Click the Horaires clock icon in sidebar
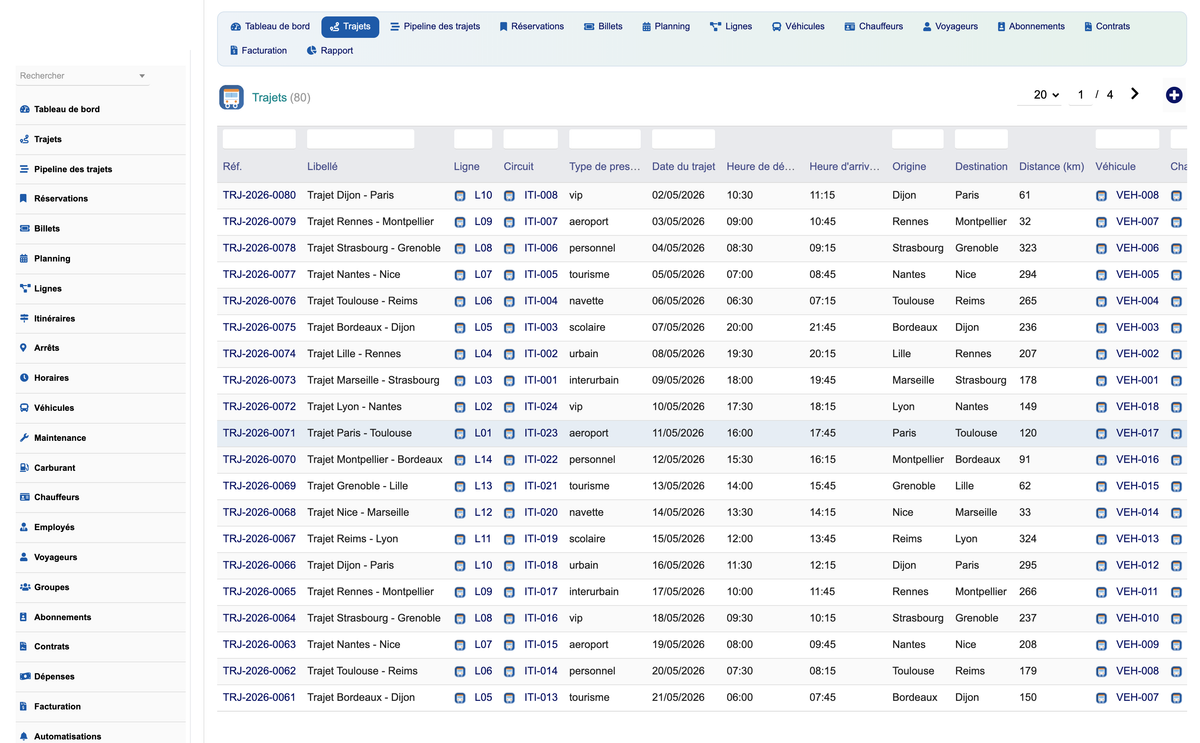This screenshot has width=1200, height=743. click(x=24, y=378)
